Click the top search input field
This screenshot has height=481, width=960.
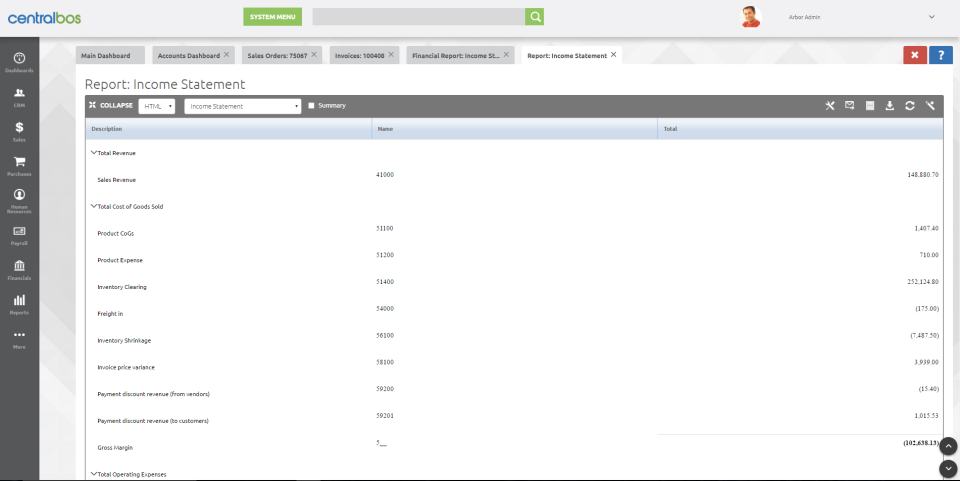[418, 17]
